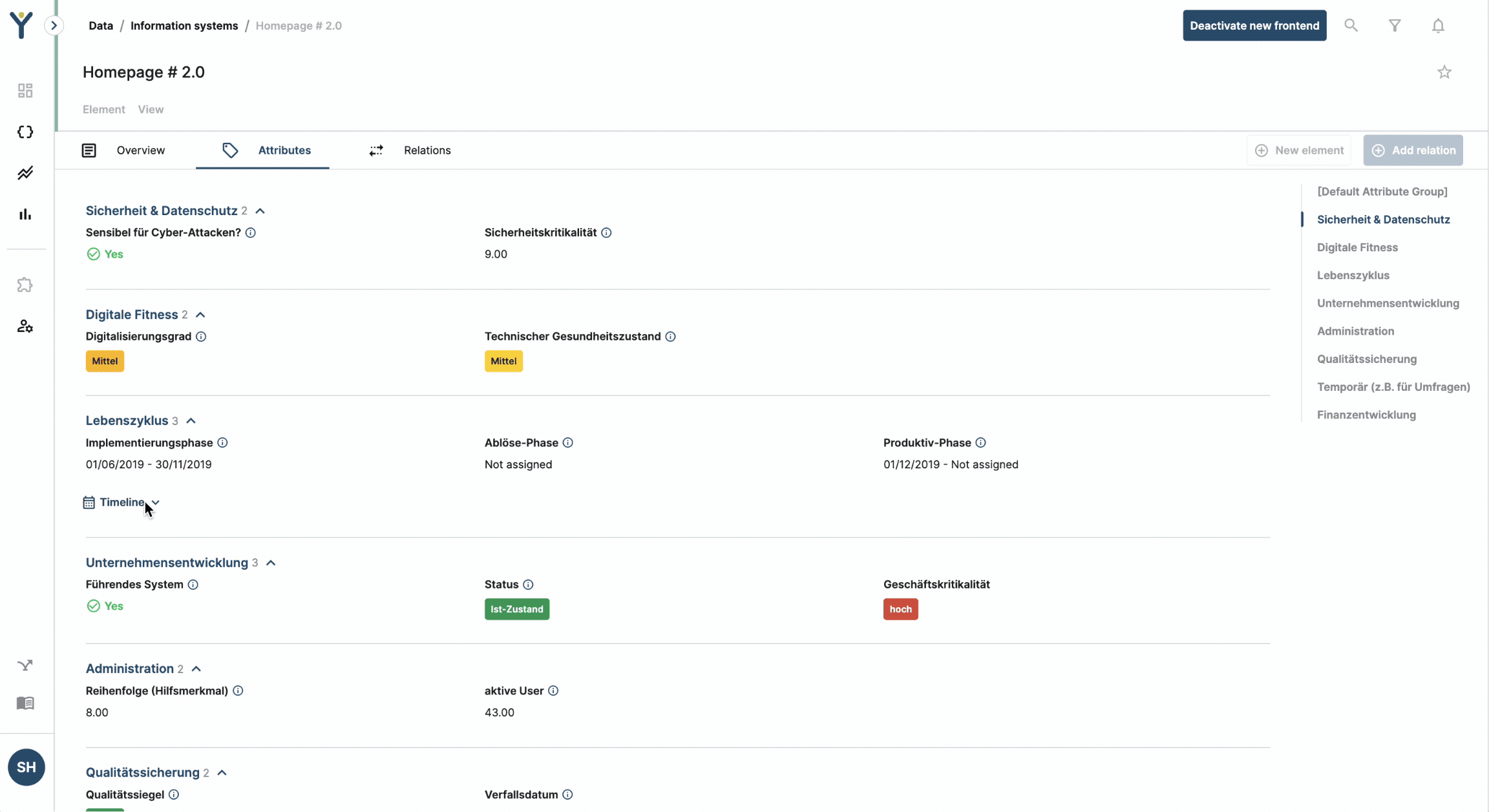Click the Add relation button
Screen dimensions: 1489x812
tap(1413, 151)
